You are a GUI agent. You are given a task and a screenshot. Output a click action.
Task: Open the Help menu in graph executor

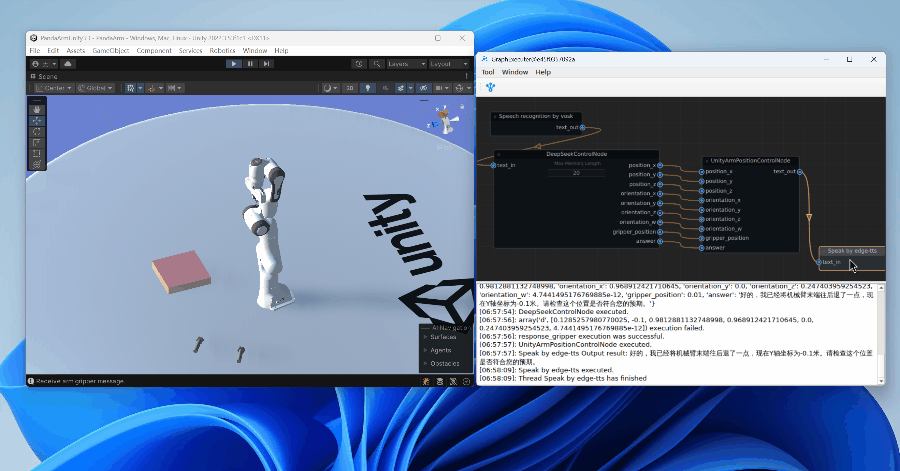(x=543, y=72)
